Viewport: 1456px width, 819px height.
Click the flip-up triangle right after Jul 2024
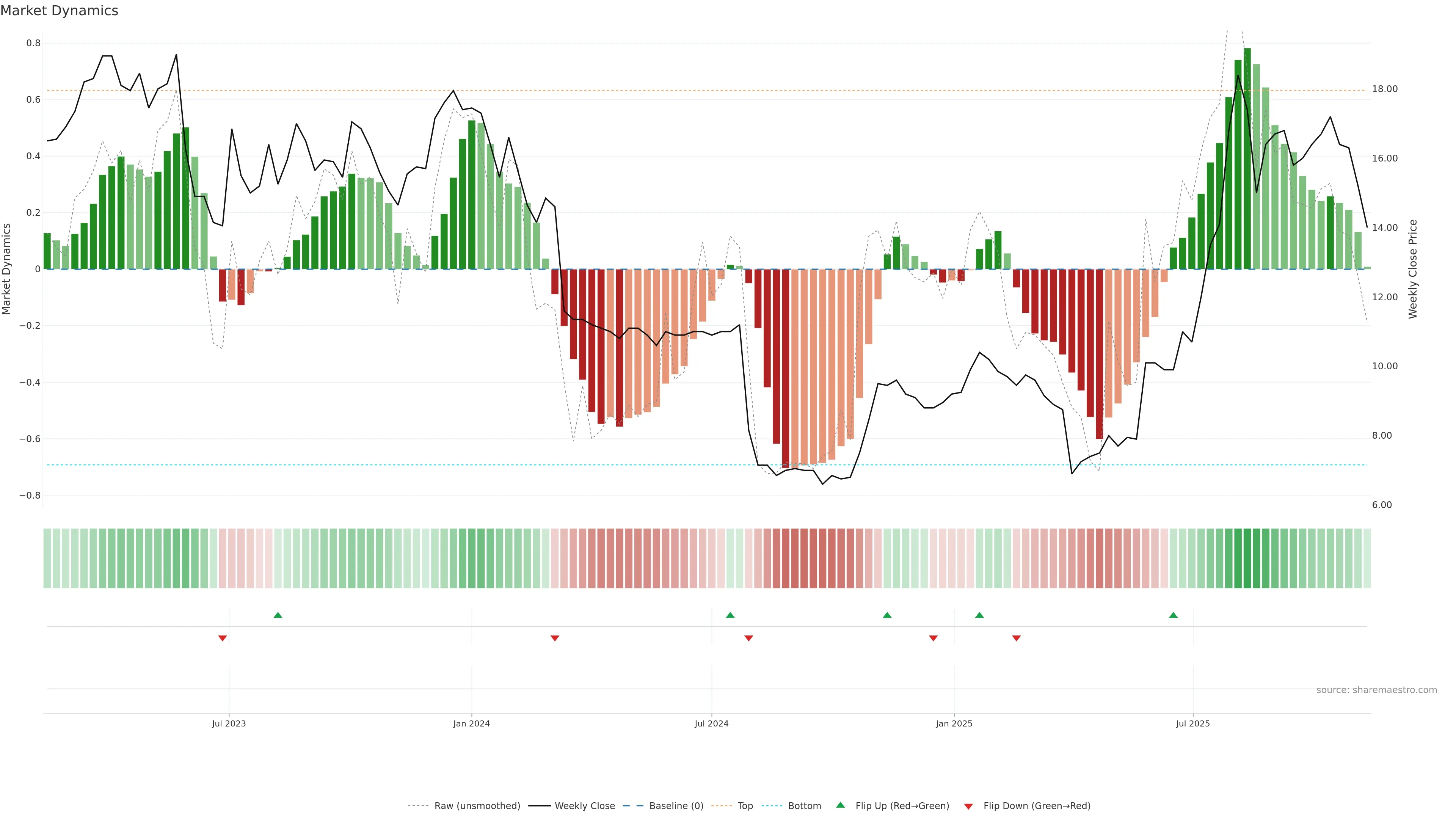point(730,615)
